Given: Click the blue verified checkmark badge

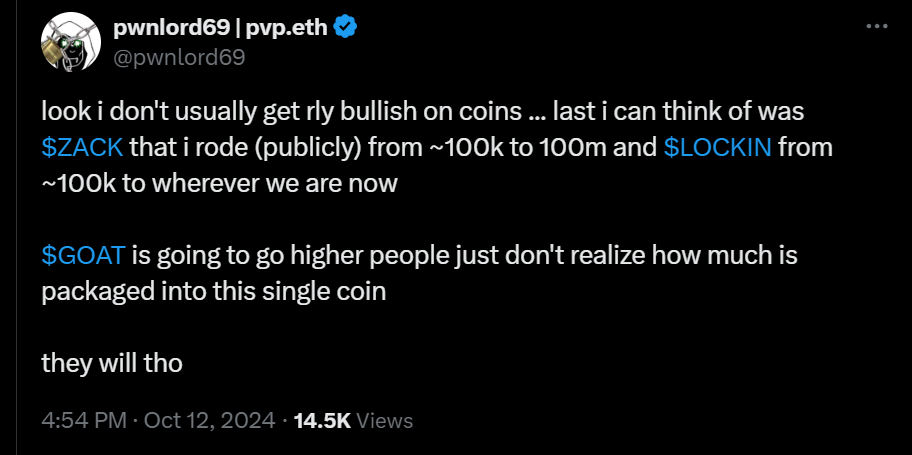Looking at the screenshot, I should pos(346,28).
